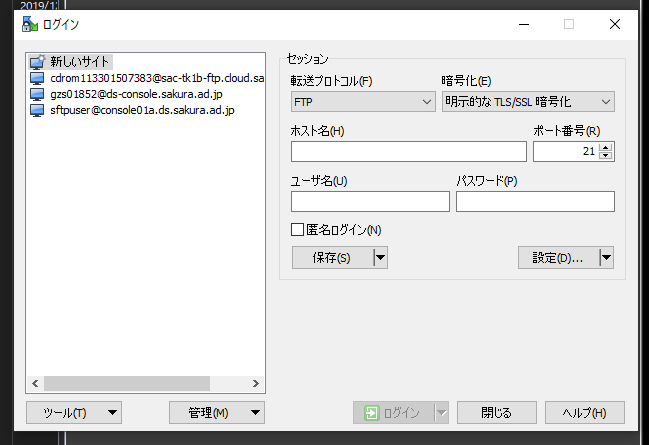Click the sftpuser site monitor icon
This screenshot has width=649, height=445.
pyautogui.click(x=37, y=110)
